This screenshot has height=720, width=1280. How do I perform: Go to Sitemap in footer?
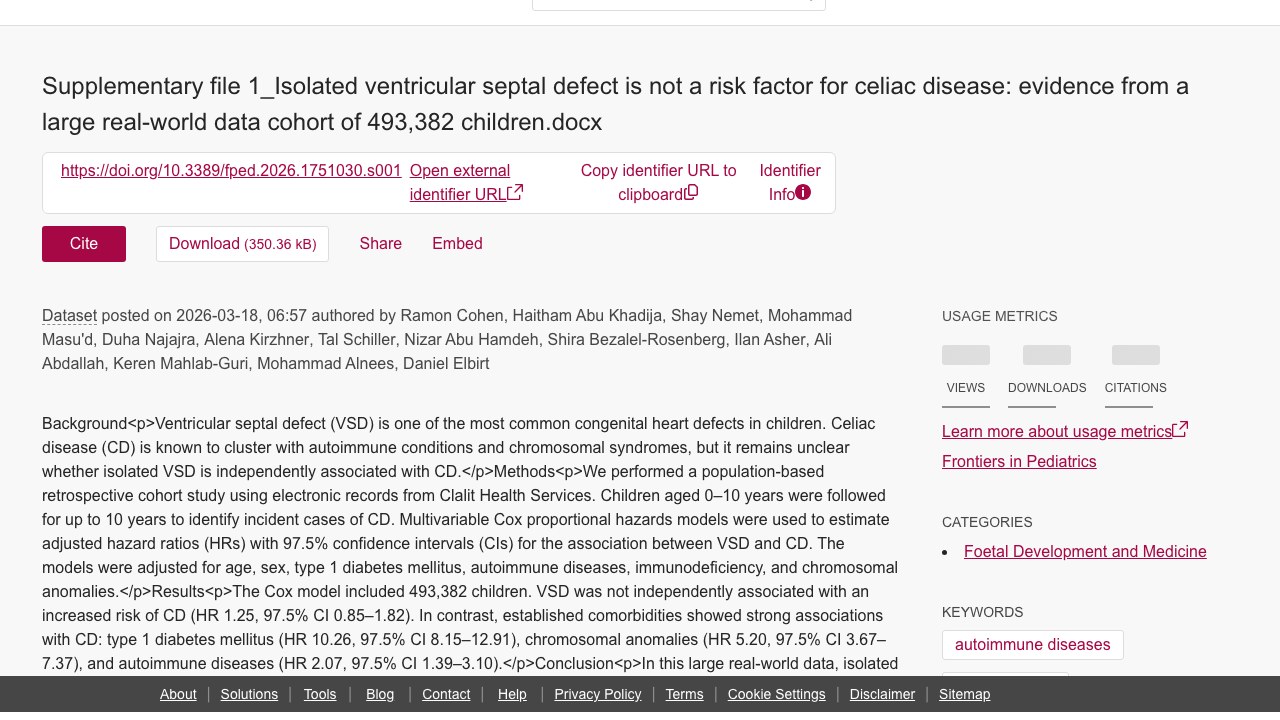pos(964,694)
